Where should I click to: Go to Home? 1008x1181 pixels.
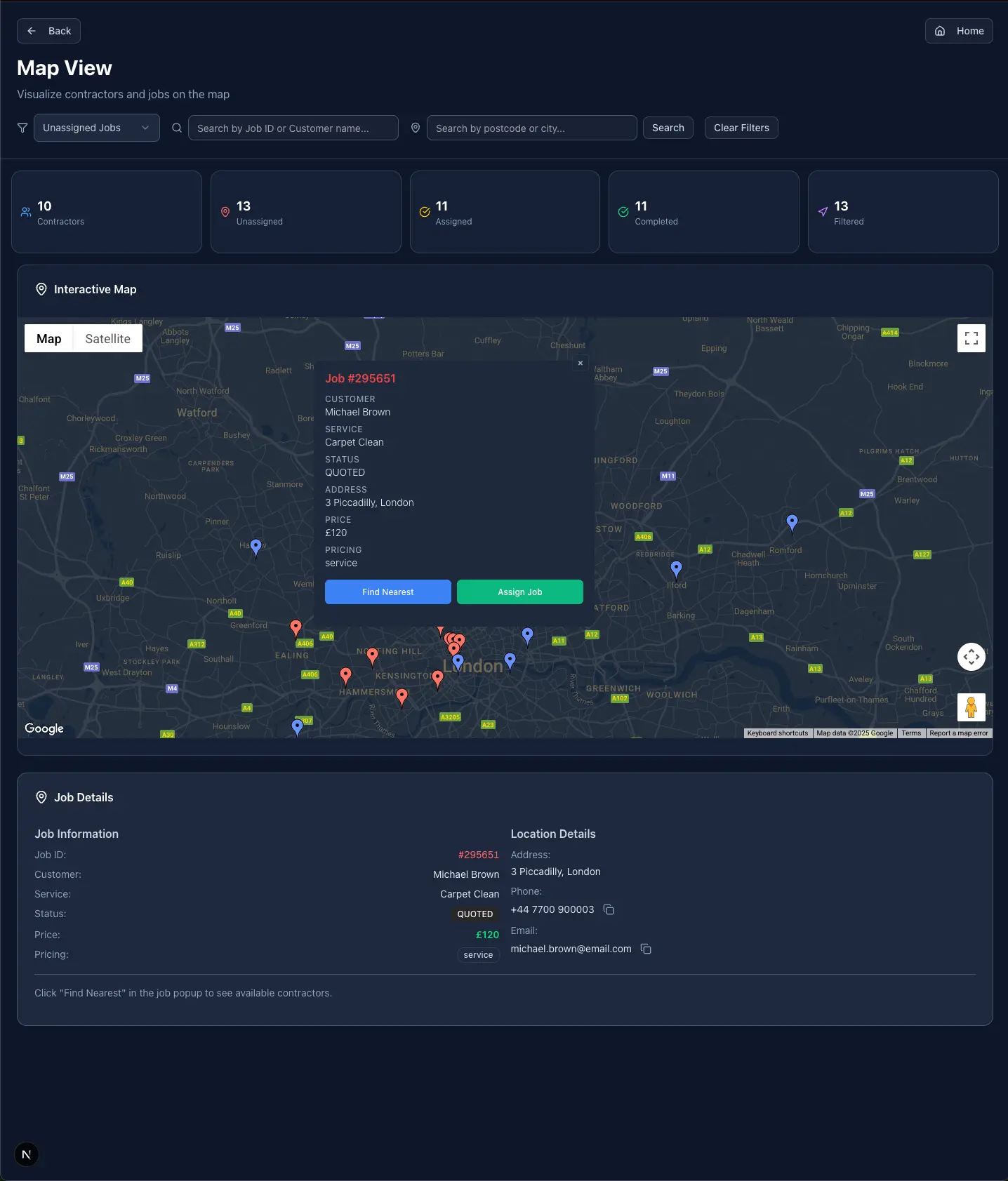click(959, 31)
